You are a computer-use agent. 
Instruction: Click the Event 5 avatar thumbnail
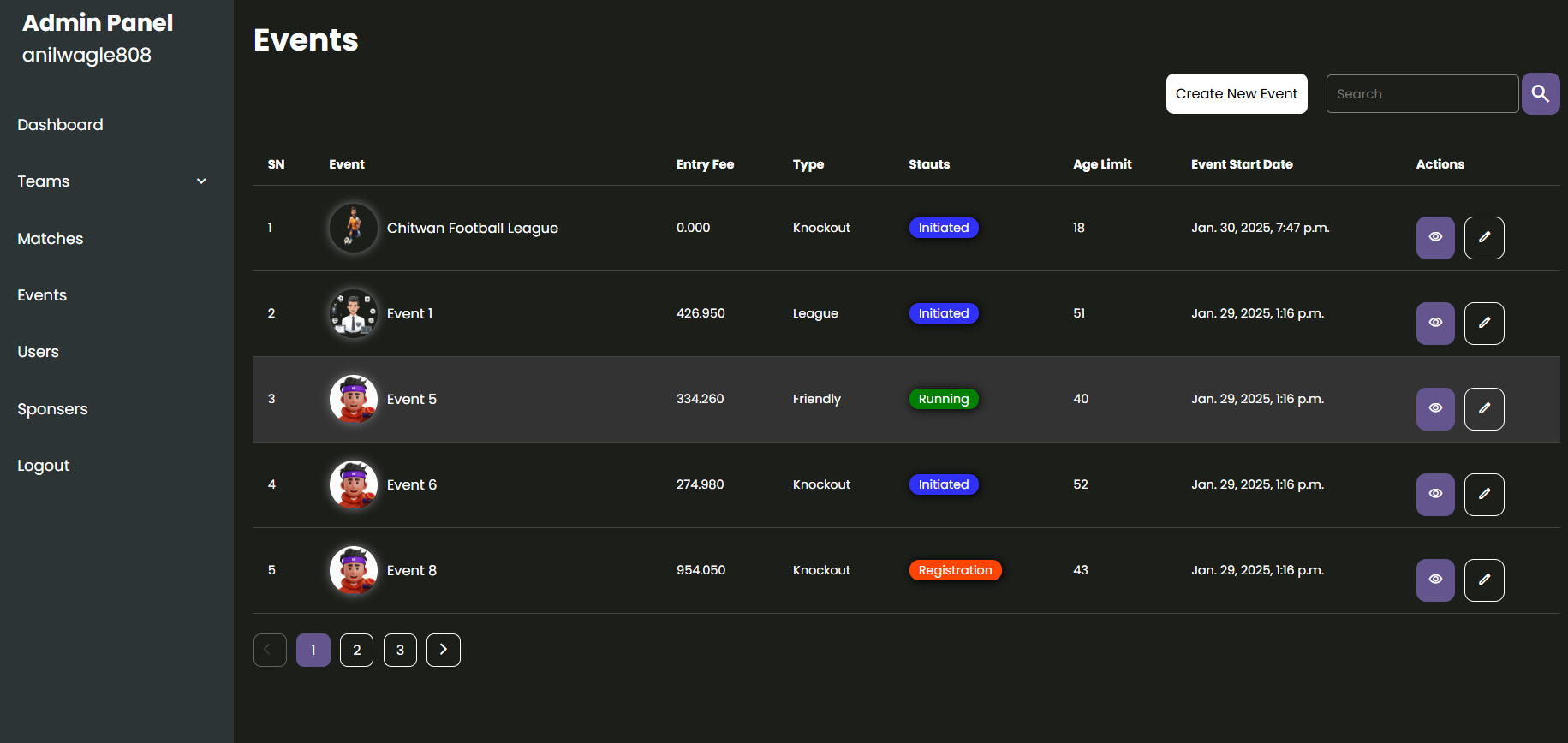coord(354,399)
